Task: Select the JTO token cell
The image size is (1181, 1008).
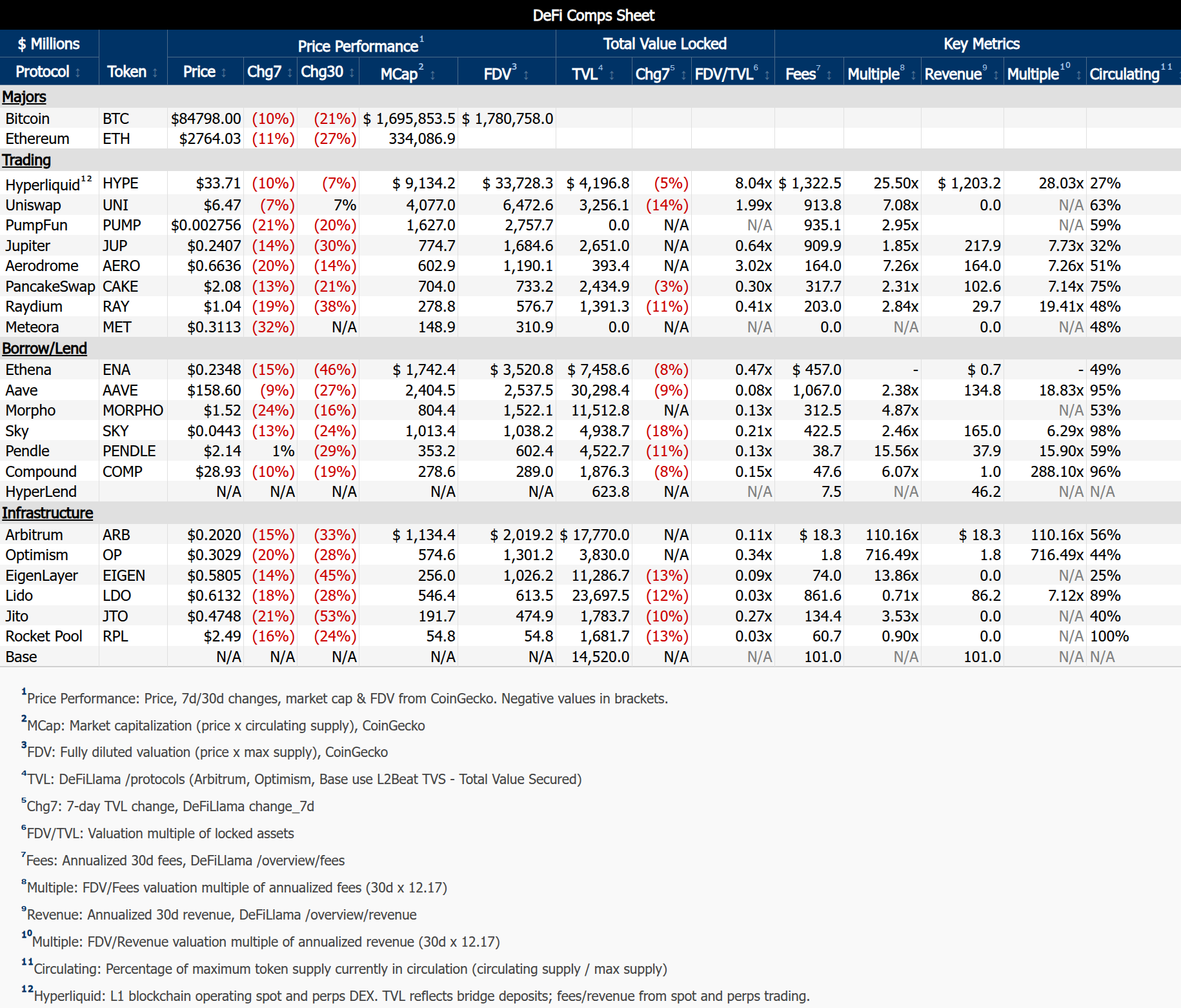Action: [x=116, y=616]
